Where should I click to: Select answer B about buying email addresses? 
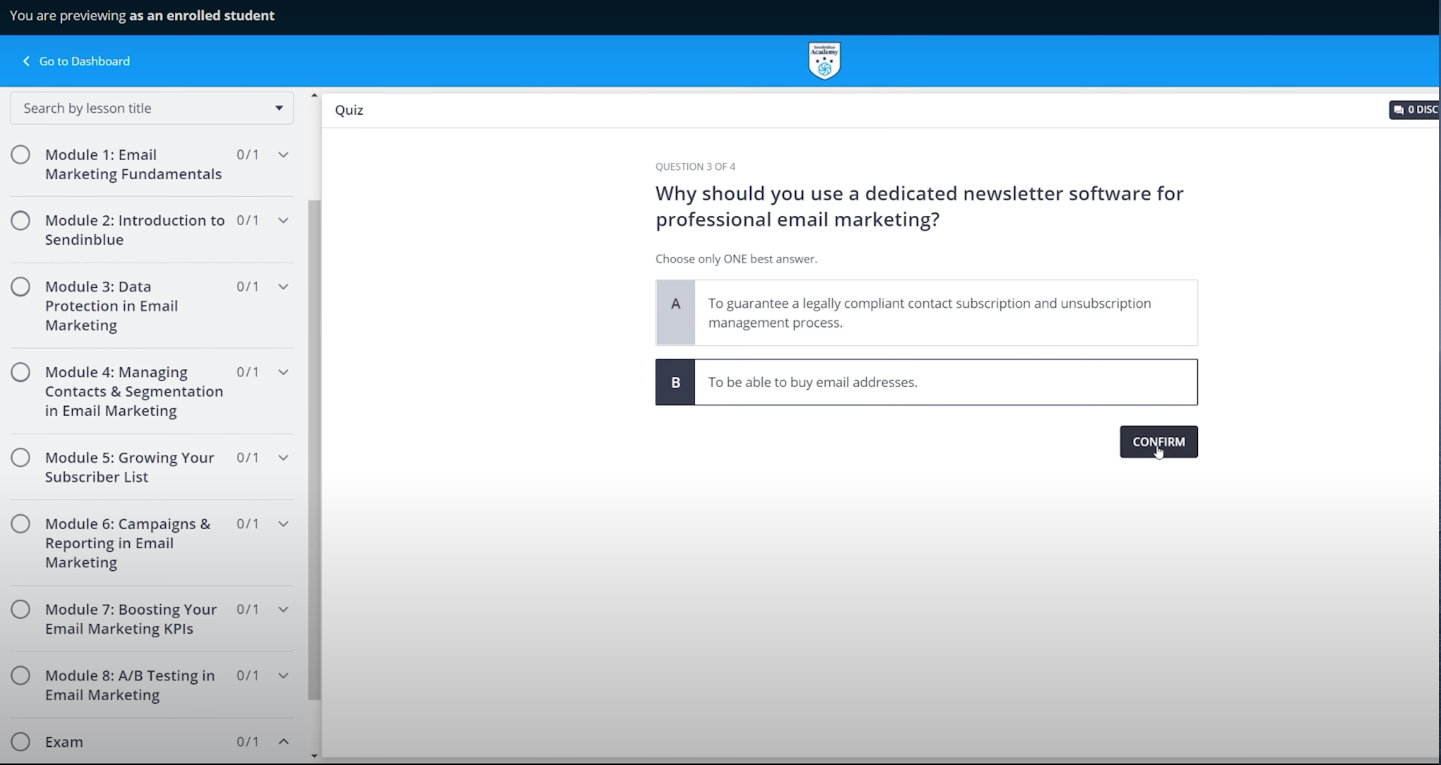925,382
